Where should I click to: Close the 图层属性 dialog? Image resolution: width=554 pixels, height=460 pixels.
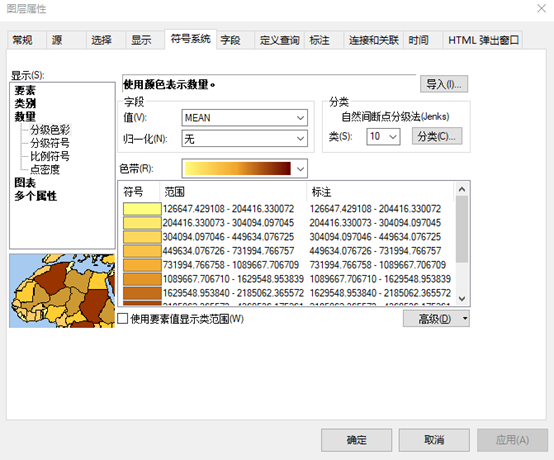(x=541, y=8)
